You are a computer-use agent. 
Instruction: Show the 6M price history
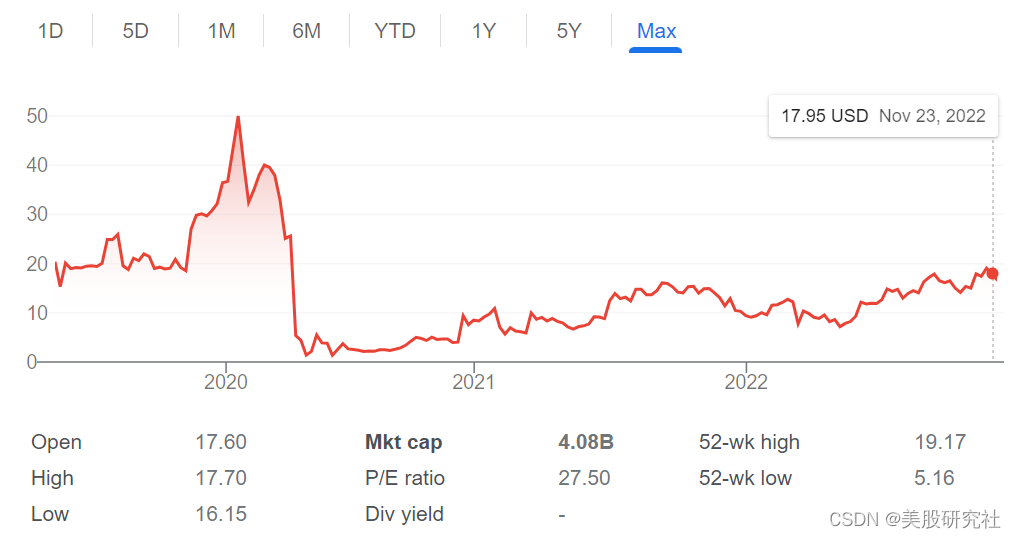(306, 31)
